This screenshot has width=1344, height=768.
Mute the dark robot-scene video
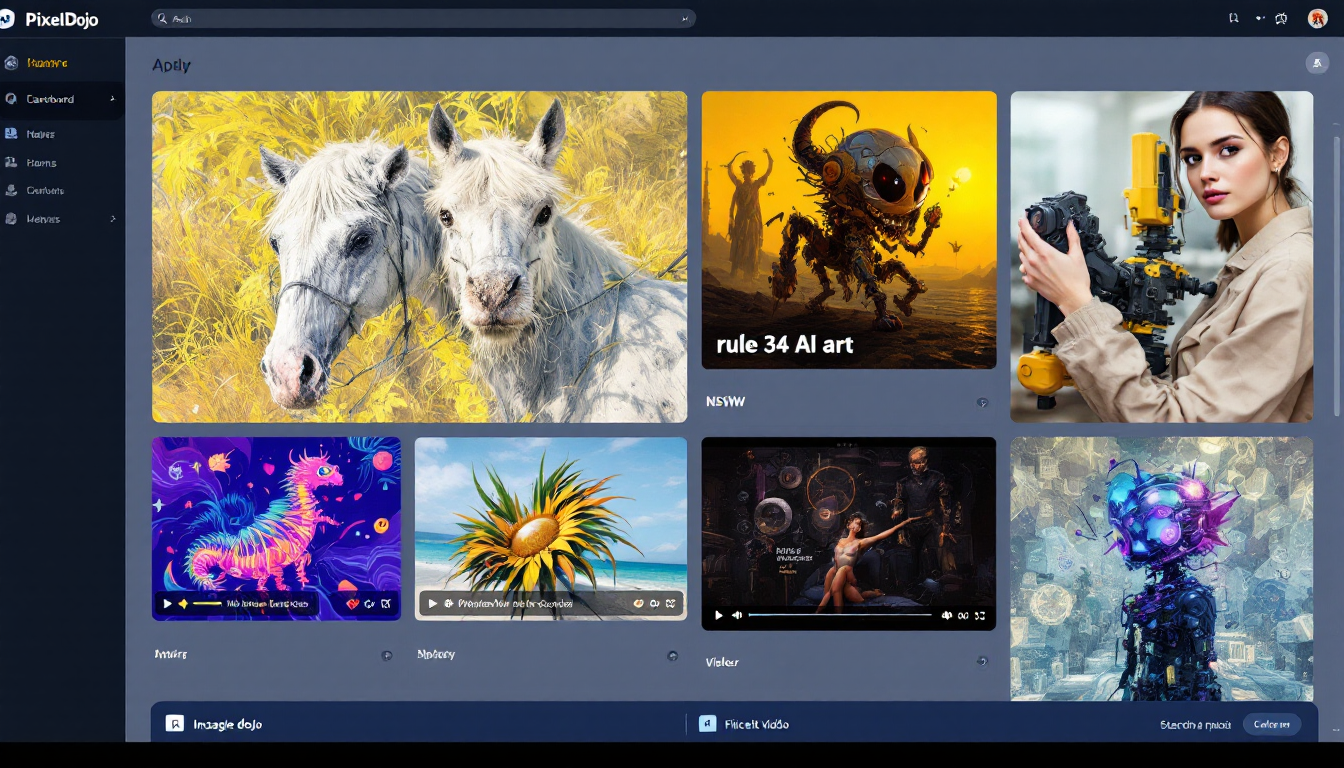pyautogui.click(x=737, y=616)
